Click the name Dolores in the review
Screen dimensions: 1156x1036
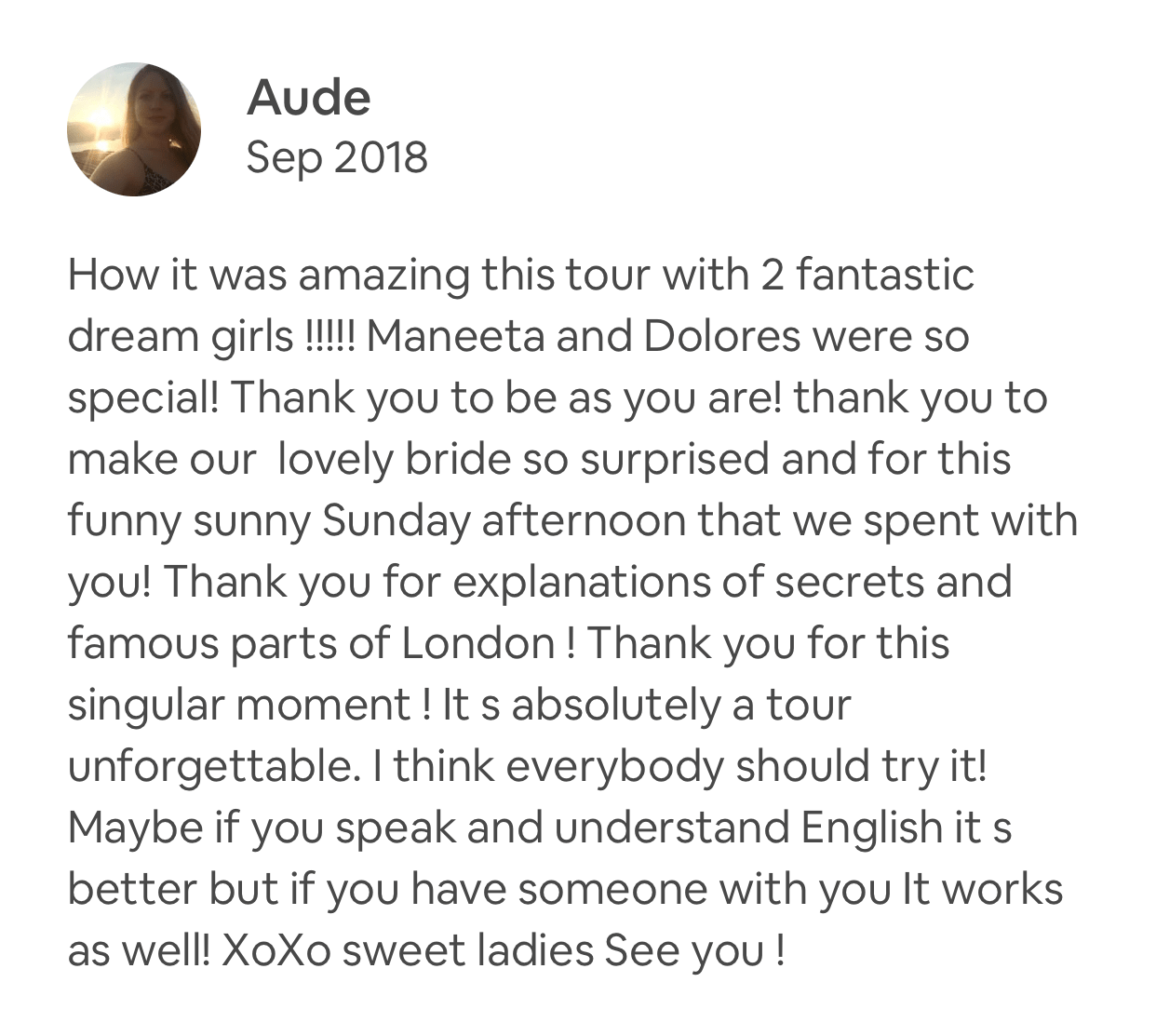click(x=721, y=336)
